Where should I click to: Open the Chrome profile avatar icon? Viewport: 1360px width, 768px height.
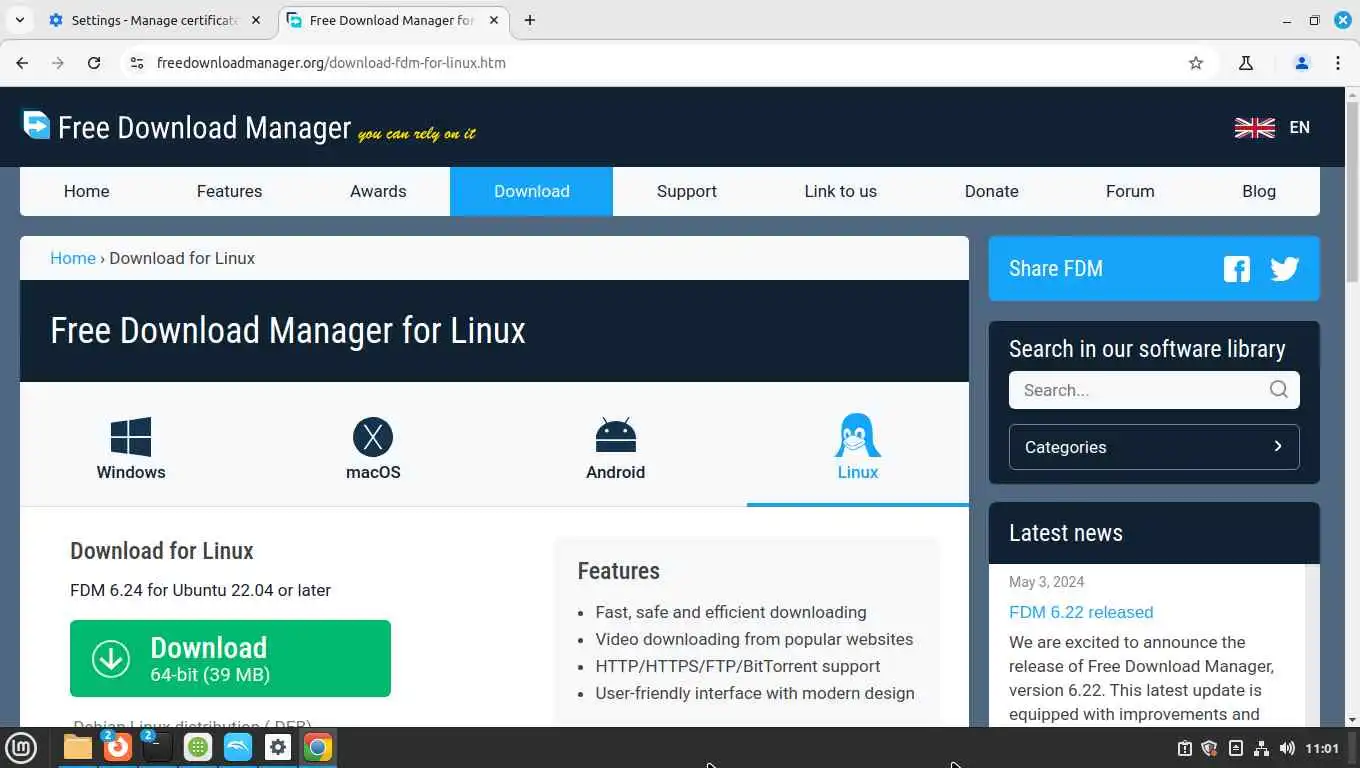(x=1302, y=63)
